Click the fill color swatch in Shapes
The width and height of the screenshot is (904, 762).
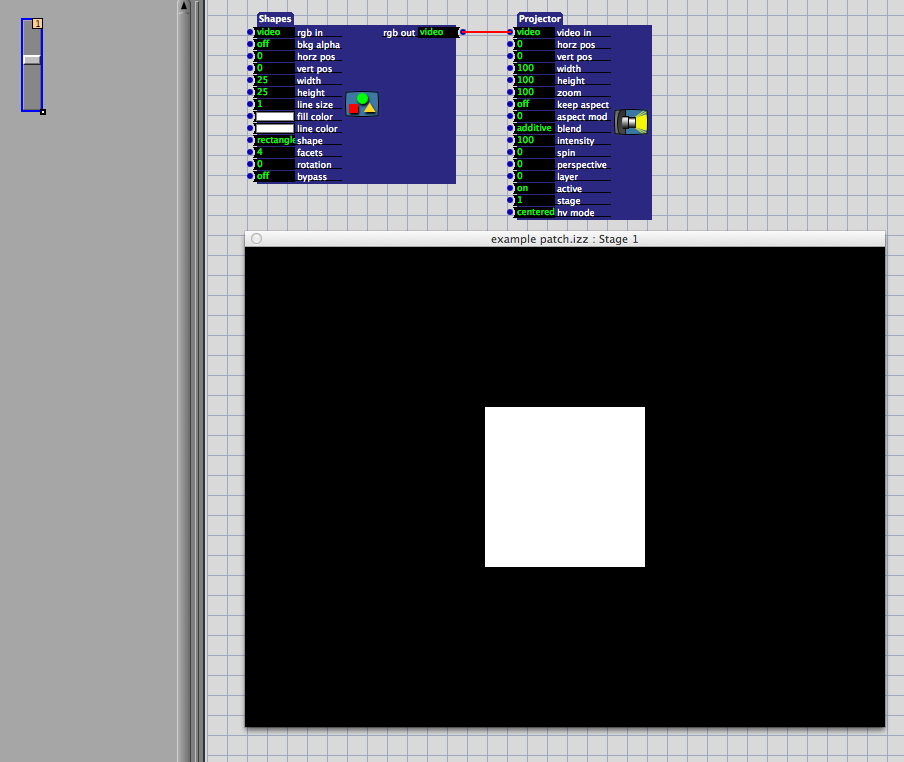point(275,117)
